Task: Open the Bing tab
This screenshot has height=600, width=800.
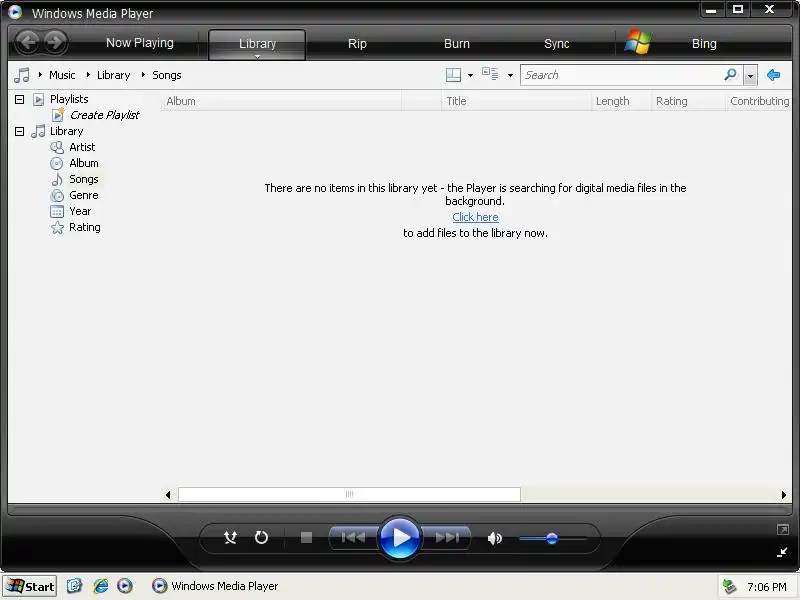Action: coord(704,43)
